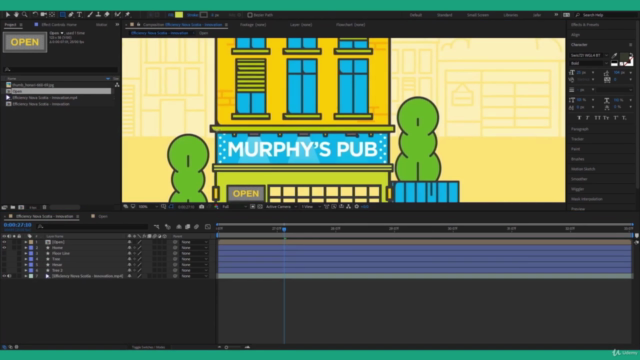Expand the Motion Sketch panel
This screenshot has height=360, width=640.
(x=583, y=169)
